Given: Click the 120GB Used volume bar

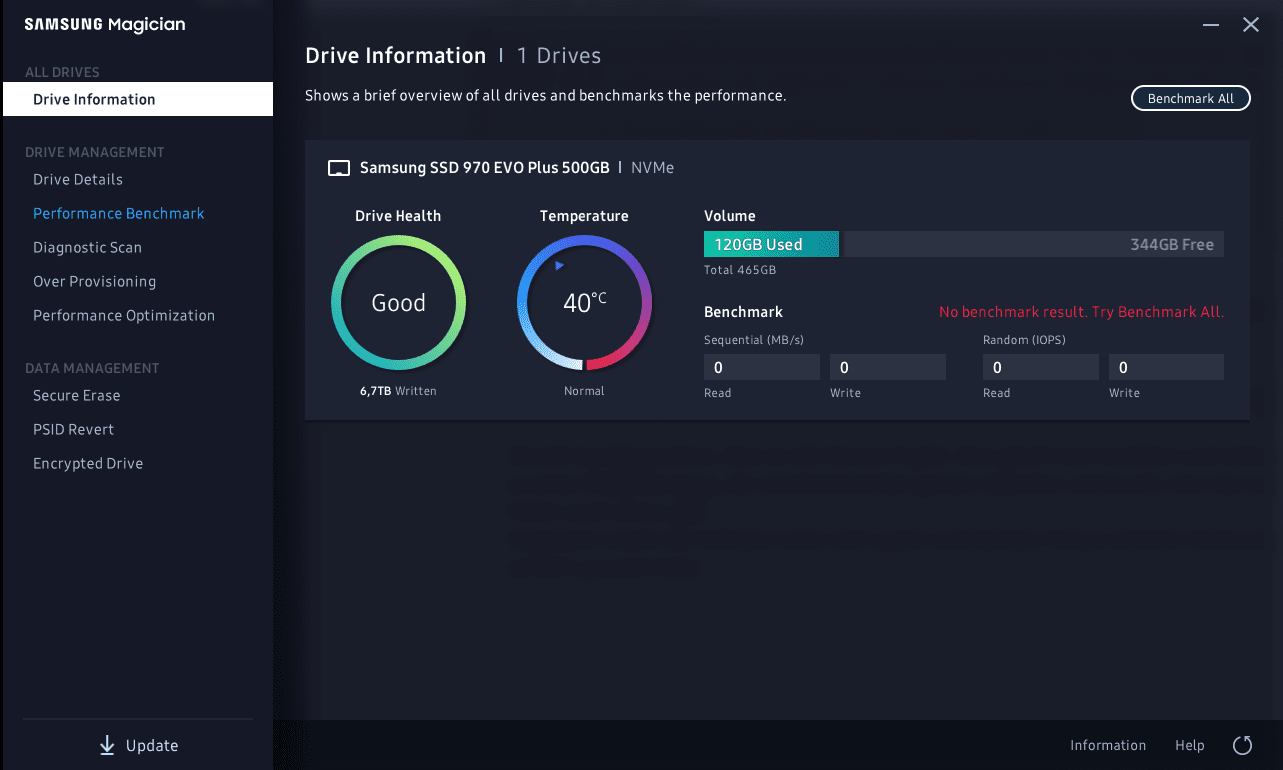Looking at the screenshot, I should click(771, 244).
